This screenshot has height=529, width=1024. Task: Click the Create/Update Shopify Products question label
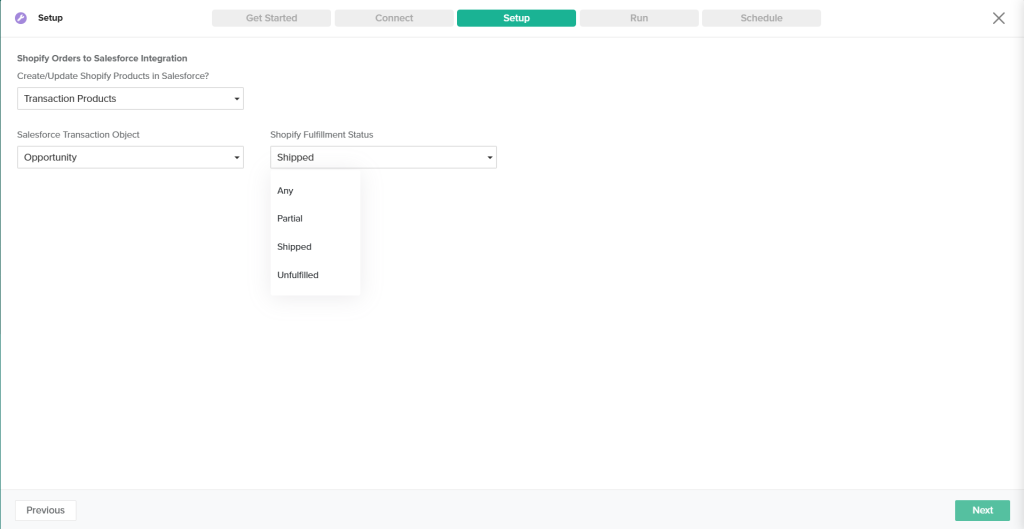pyautogui.click(x=113, y=76)
